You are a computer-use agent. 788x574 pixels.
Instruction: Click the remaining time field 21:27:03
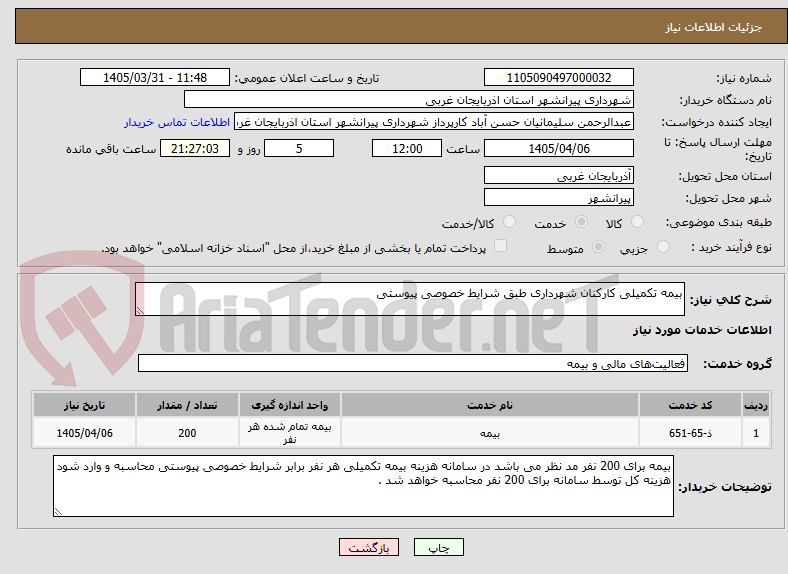[x=195, y=148]
